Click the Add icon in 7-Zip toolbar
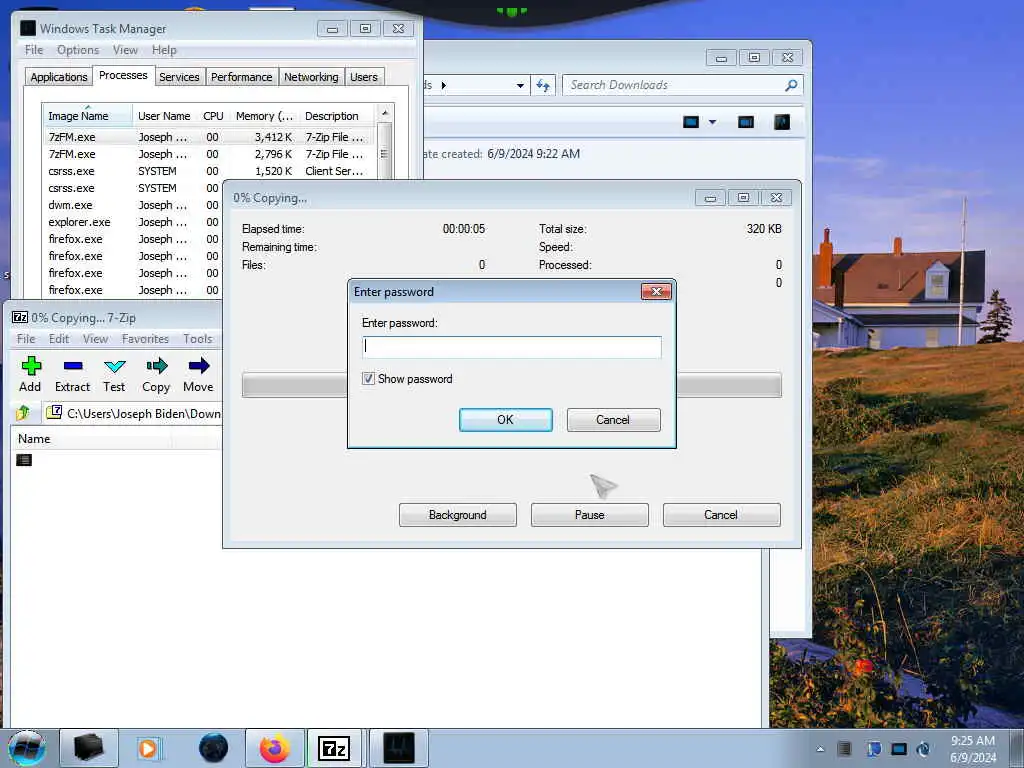 pyautogui.click(x=31, y=366)
